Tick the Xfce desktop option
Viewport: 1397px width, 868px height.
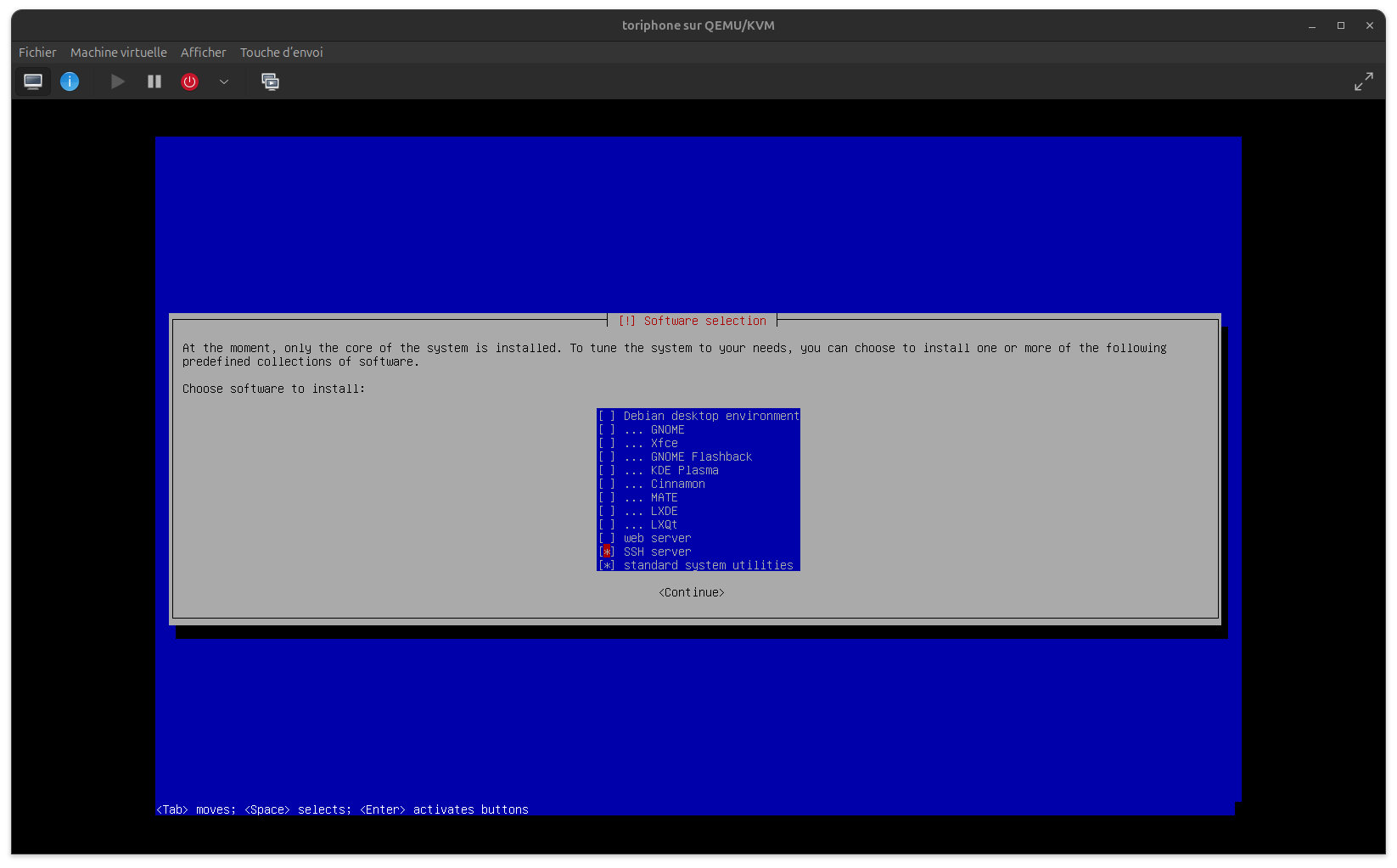[x=607, y=443]
